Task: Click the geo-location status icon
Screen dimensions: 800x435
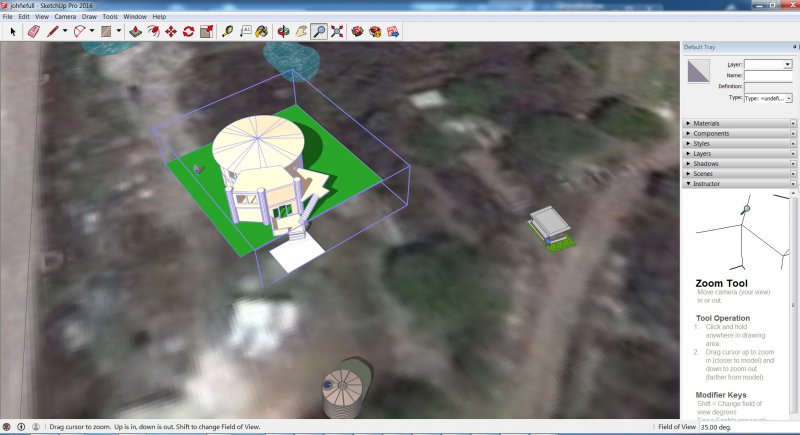Action: 7,427
